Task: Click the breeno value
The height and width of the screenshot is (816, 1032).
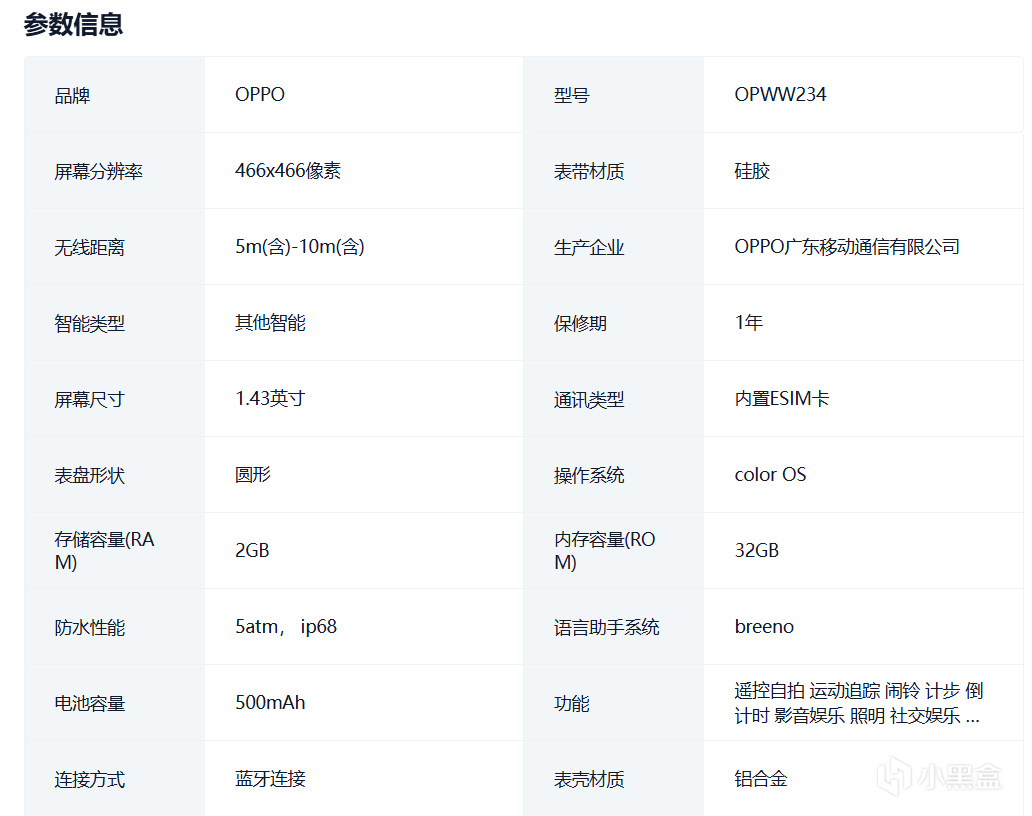Action: [764, 626]
